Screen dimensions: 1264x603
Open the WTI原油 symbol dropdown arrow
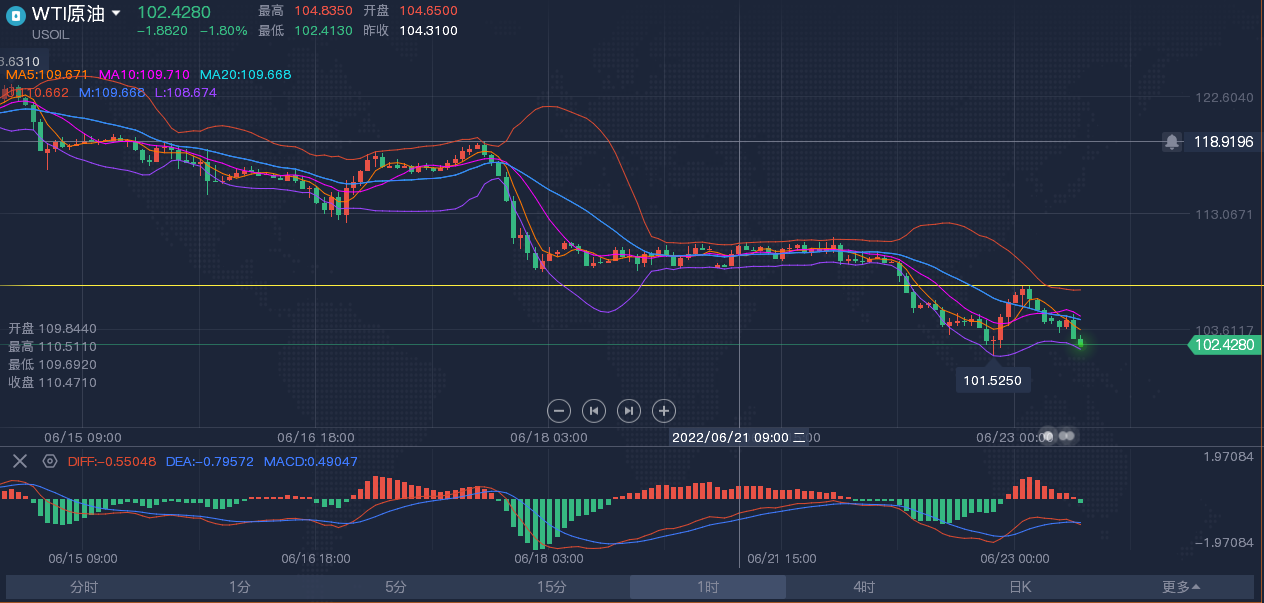(117, 14)
